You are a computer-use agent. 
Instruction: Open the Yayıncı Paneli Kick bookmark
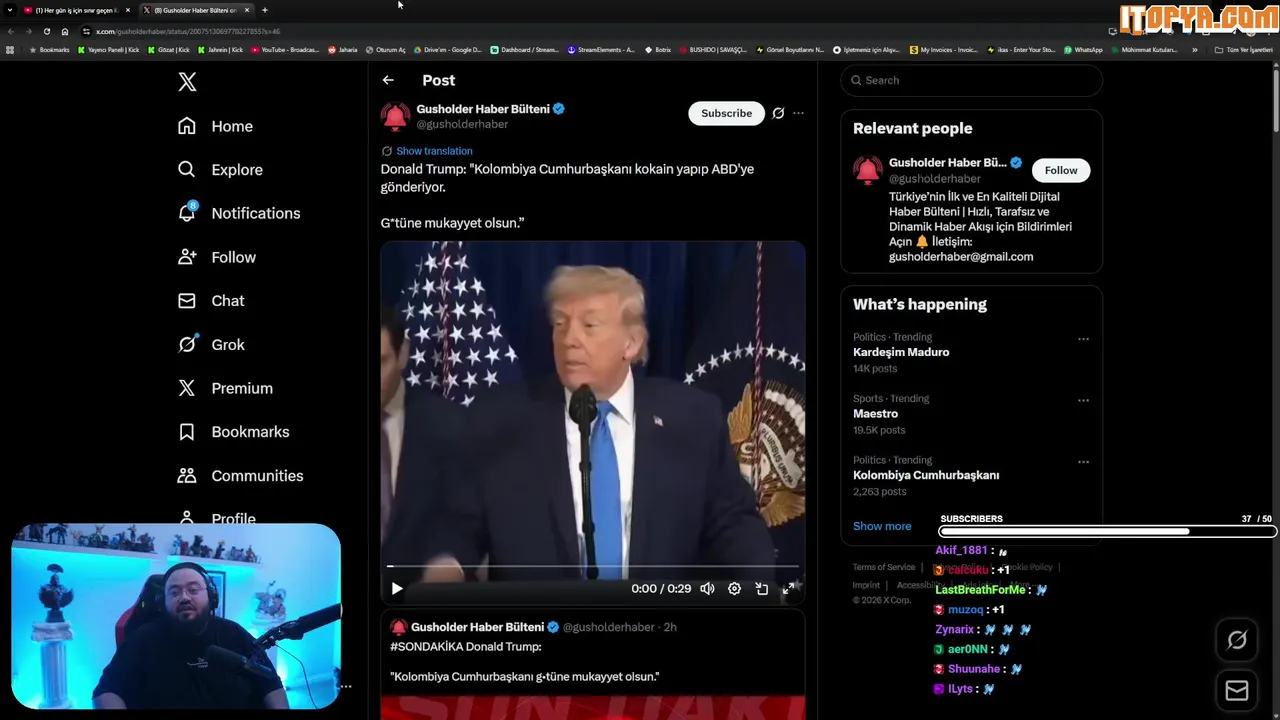109,50
